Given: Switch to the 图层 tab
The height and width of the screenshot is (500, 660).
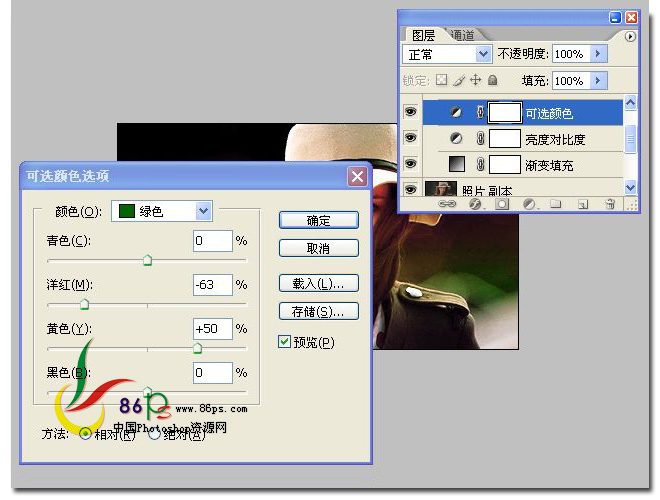Looking at the screenshot, I should (x=423, y=35).
